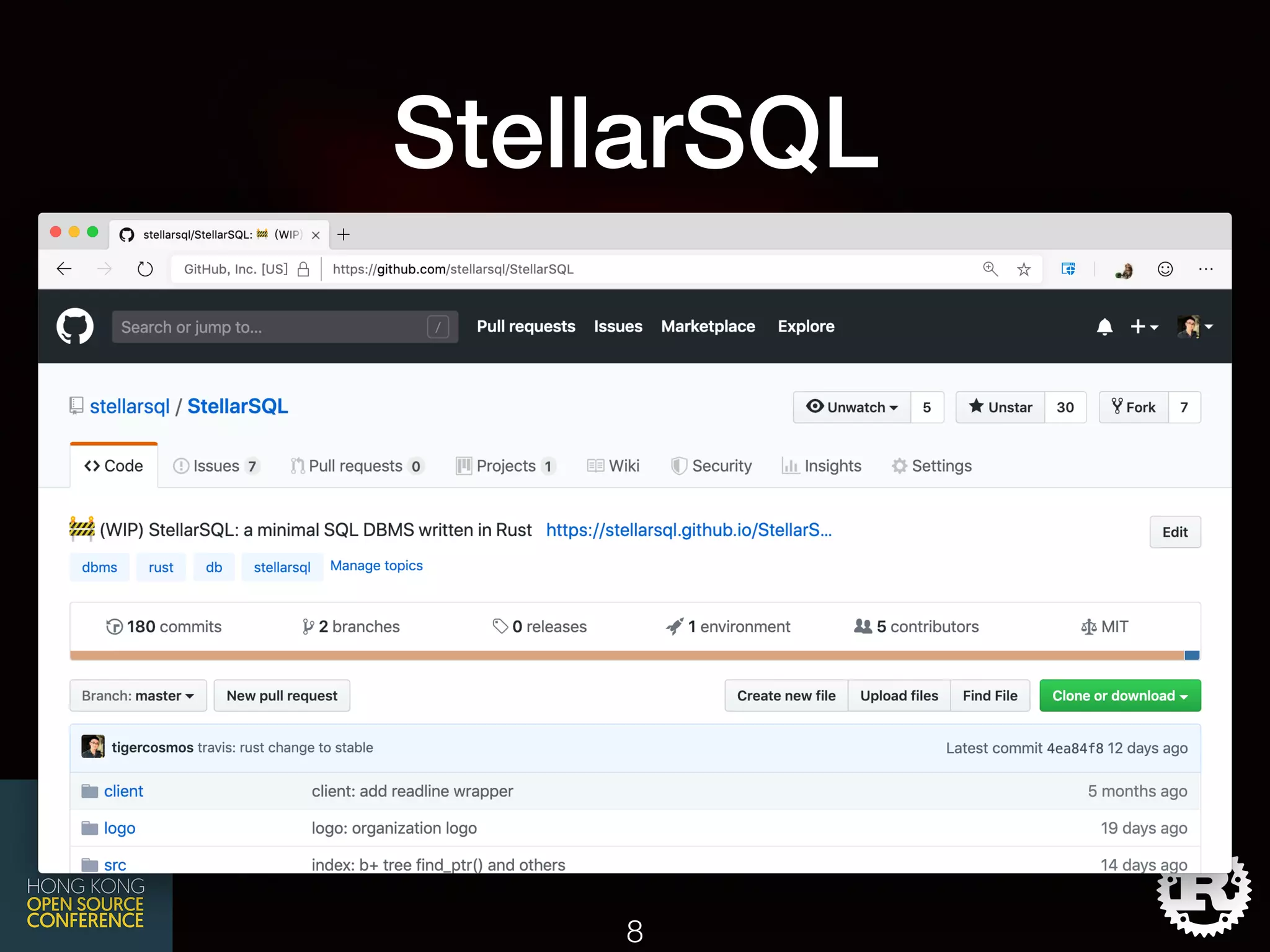View the 5 contributors
The height and width of the screenshot is (952, 1270).
click(917, 627)
